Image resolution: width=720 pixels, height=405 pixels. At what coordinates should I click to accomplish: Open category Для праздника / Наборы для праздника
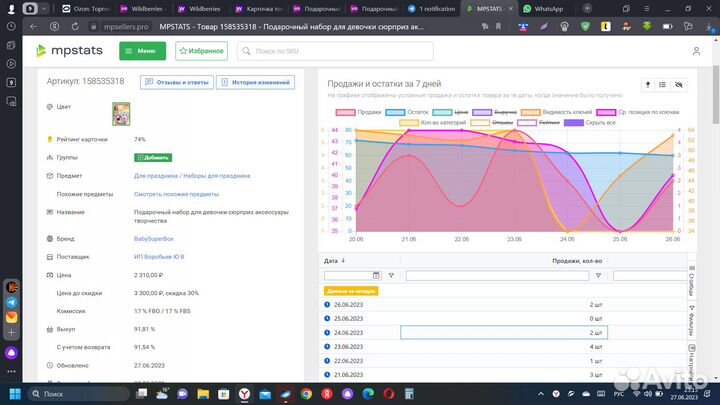(192, 176)
